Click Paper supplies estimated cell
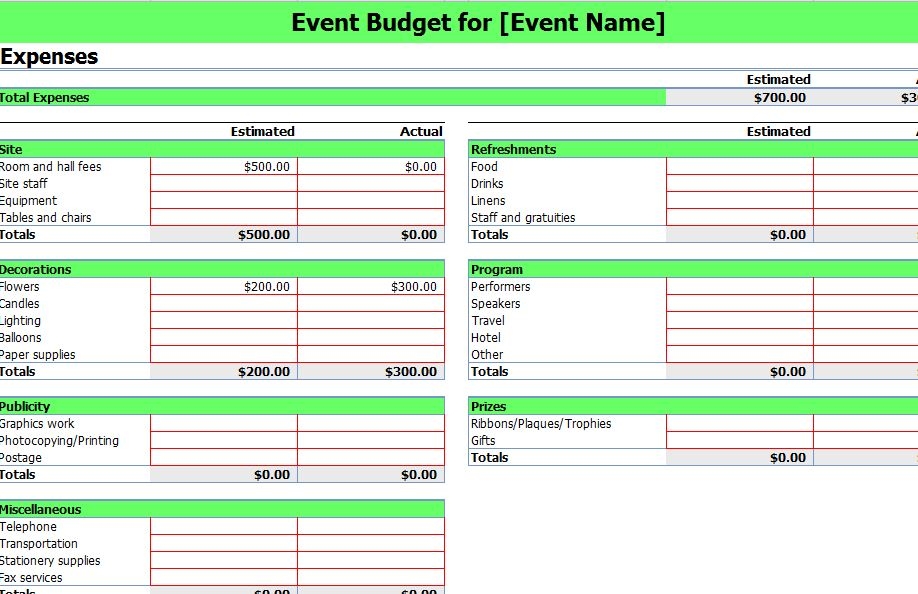 click(x=224, y=354)
